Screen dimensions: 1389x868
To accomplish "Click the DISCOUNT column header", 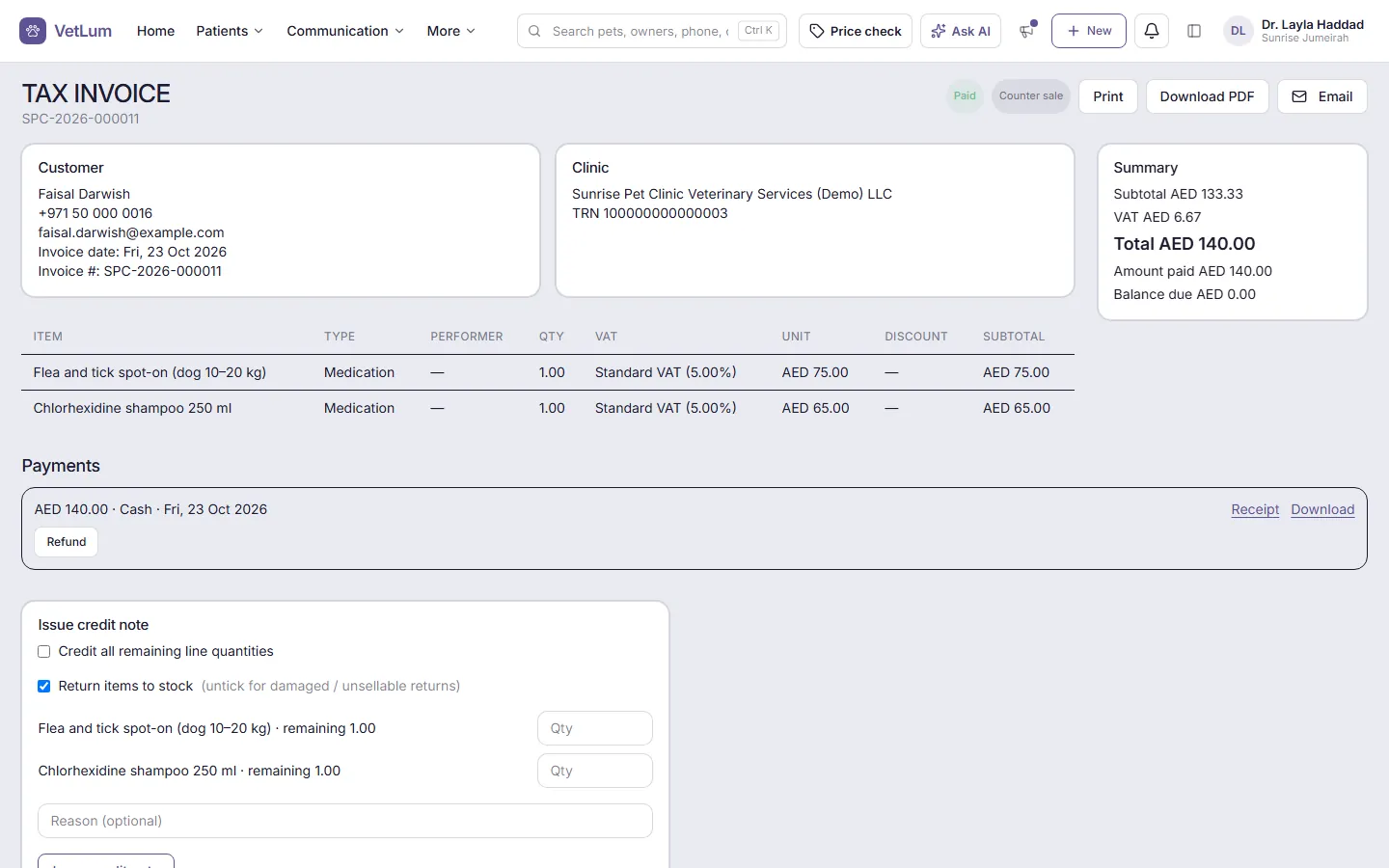I will (x=916, y=337).
